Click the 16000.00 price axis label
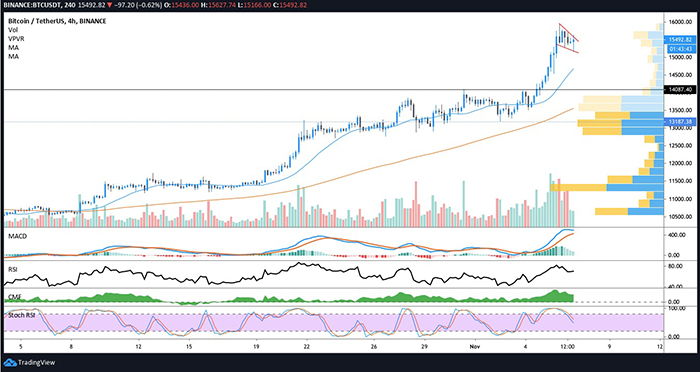This screenshot has height=372, width=700. point(680,22)
